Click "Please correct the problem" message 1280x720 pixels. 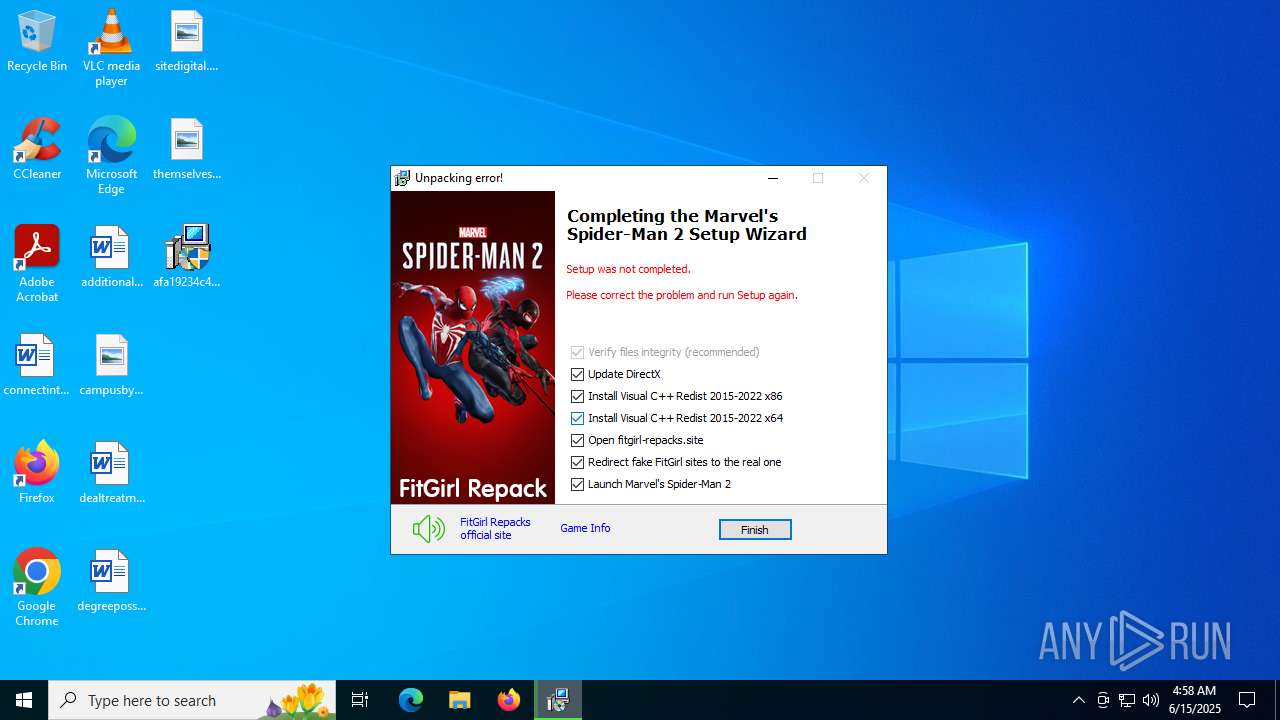point(682,295)
